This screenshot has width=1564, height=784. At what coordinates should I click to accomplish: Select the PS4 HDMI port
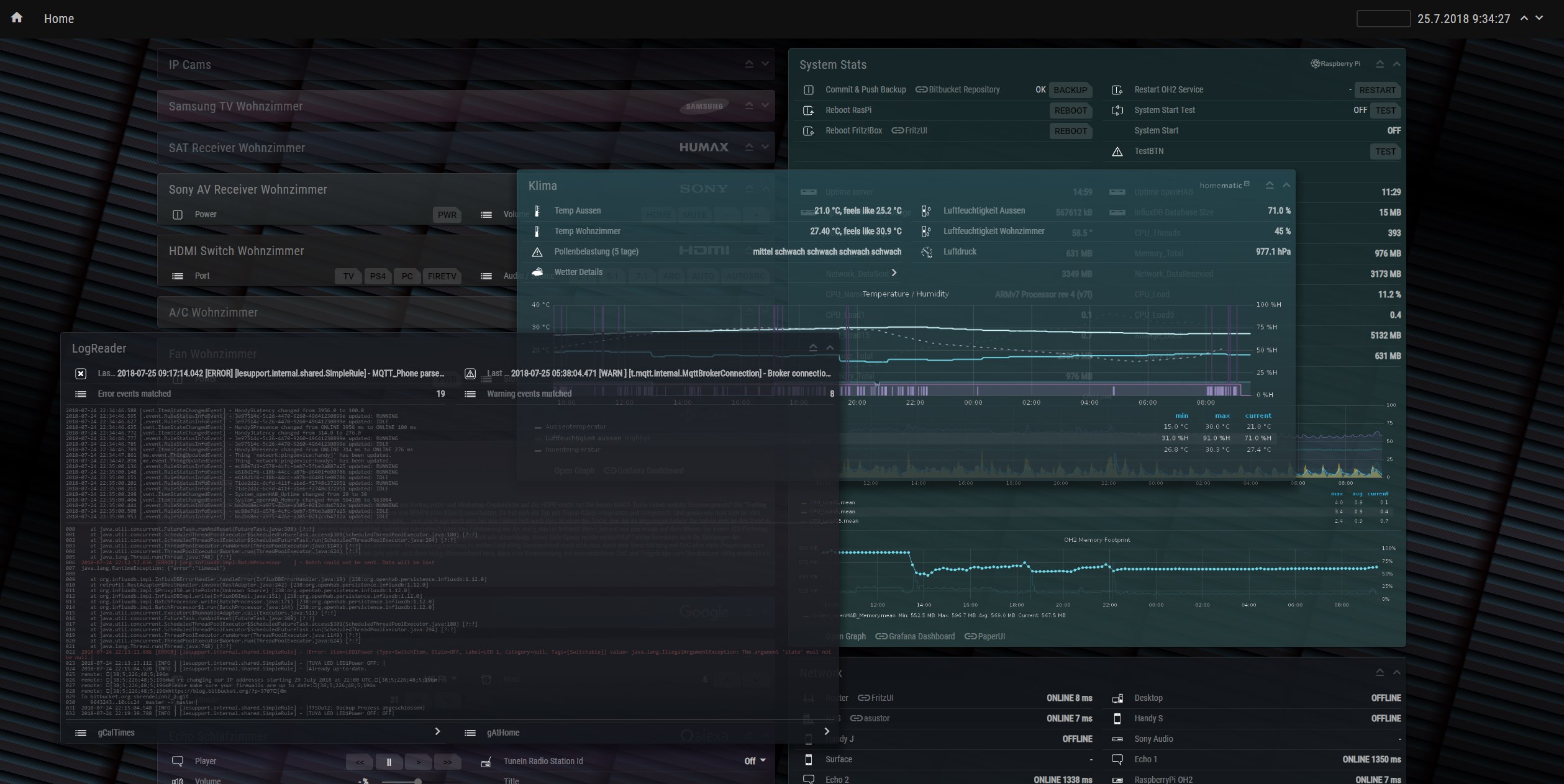(x=378, y=276)
